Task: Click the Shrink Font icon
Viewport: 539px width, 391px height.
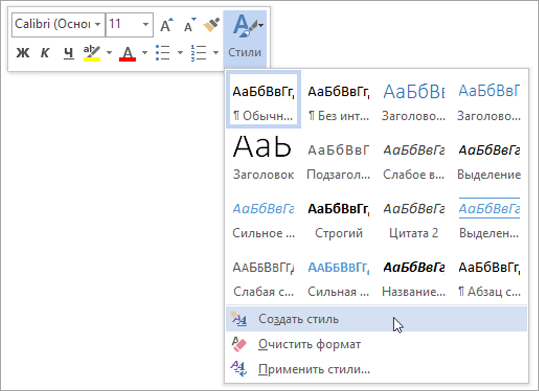Action: click(189, 25)
